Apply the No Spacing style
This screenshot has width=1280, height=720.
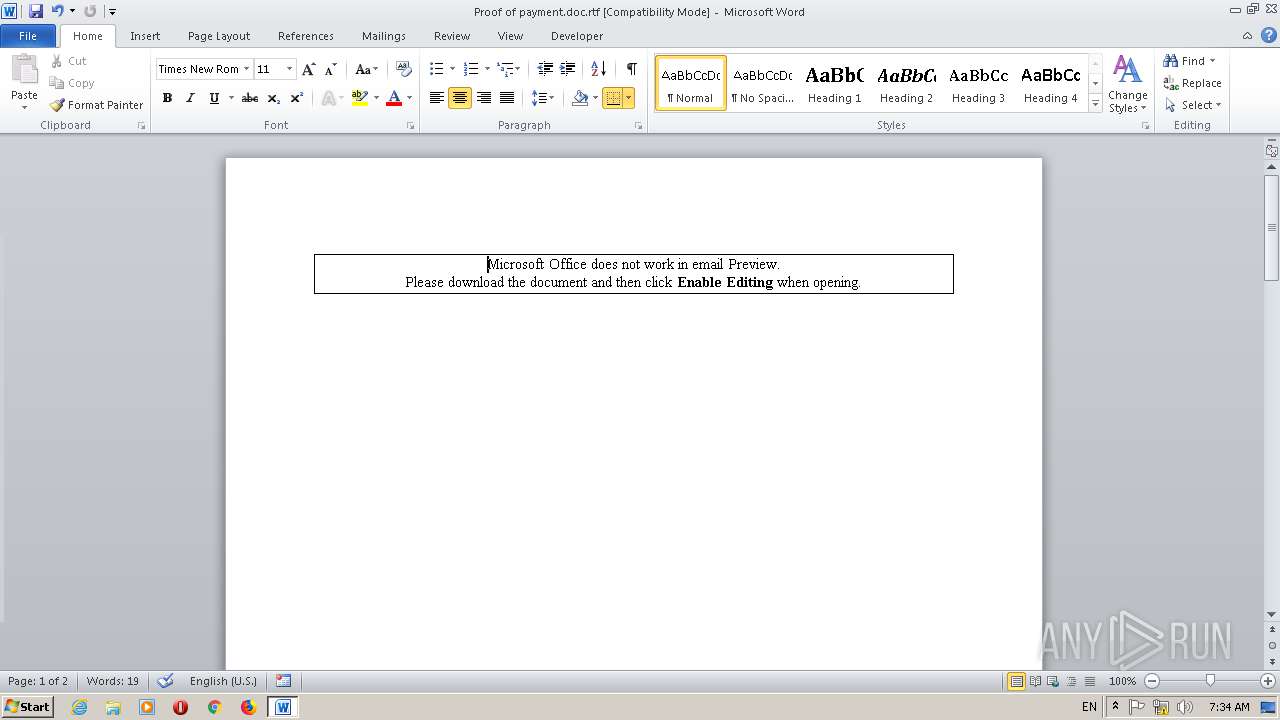(x=762, y=83)
